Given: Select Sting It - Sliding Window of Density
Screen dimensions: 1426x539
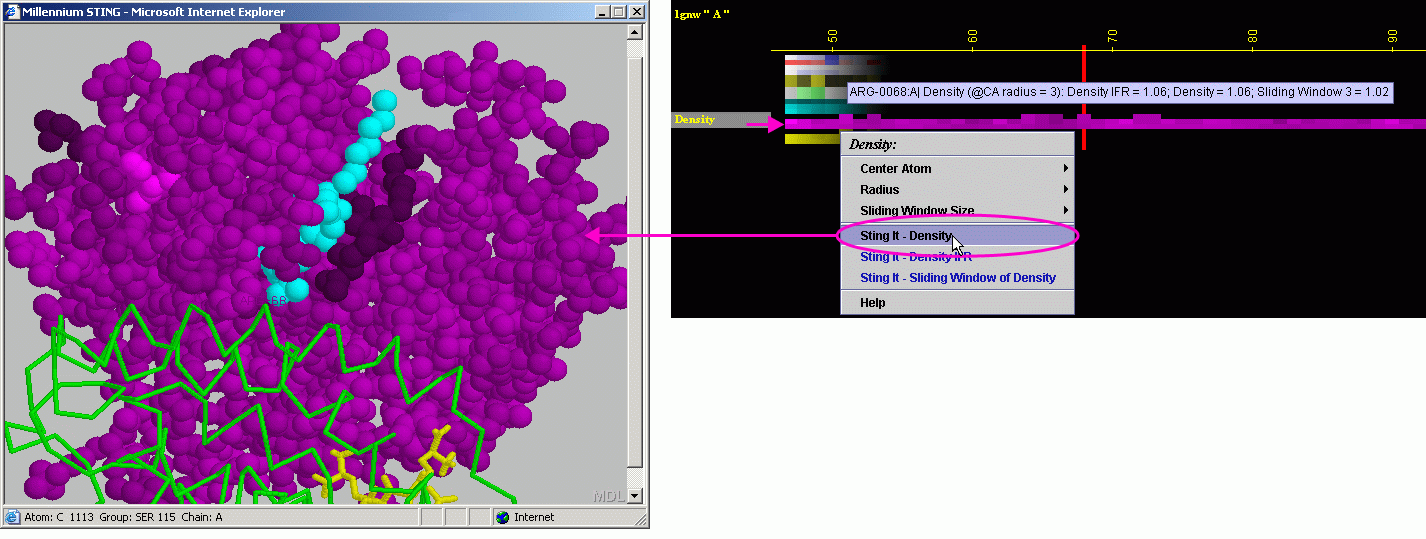Looking at the screenshot, I should (957, 278).
